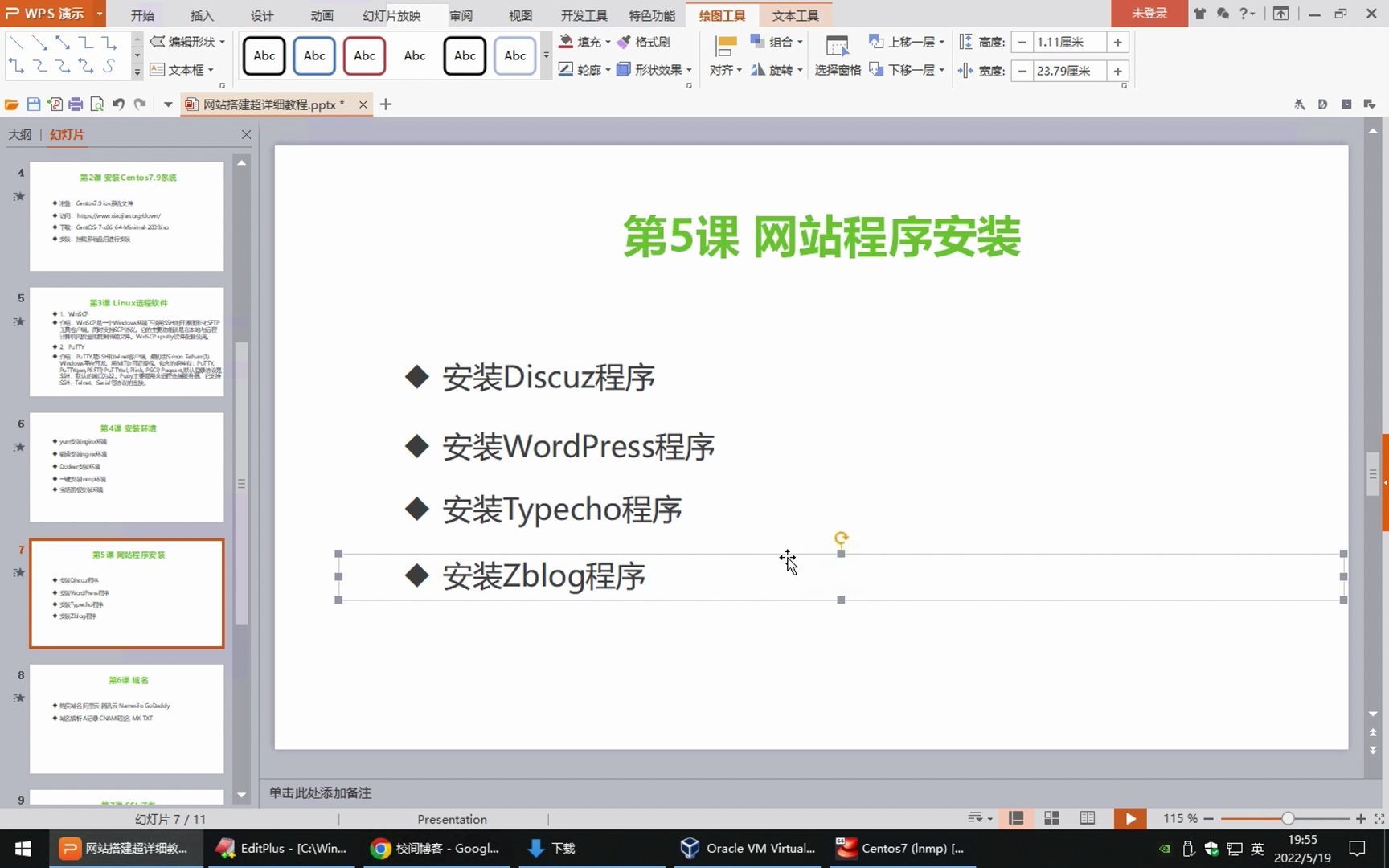The height and width of the screenshot is (868, 1389).
Task: Open the Windows Start menu
Action: click(x=23, y=848)
